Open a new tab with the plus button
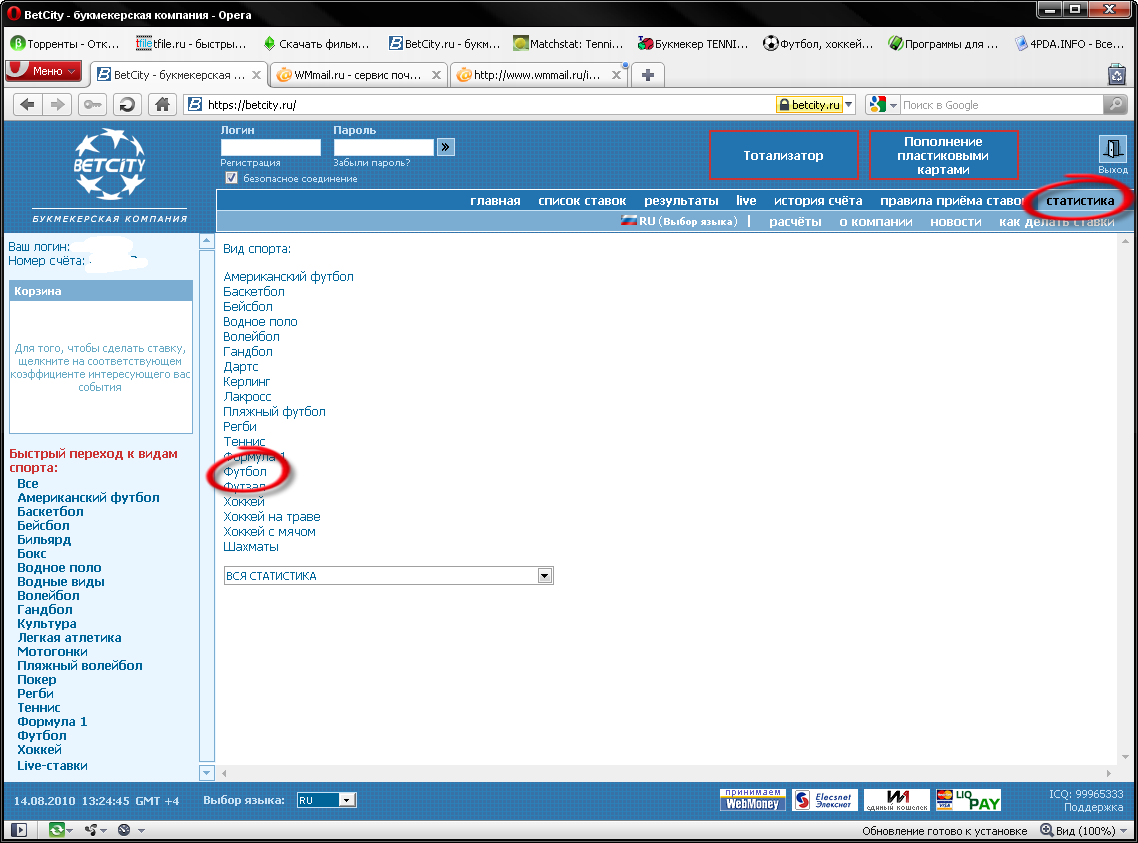 [x=648, y=75]
